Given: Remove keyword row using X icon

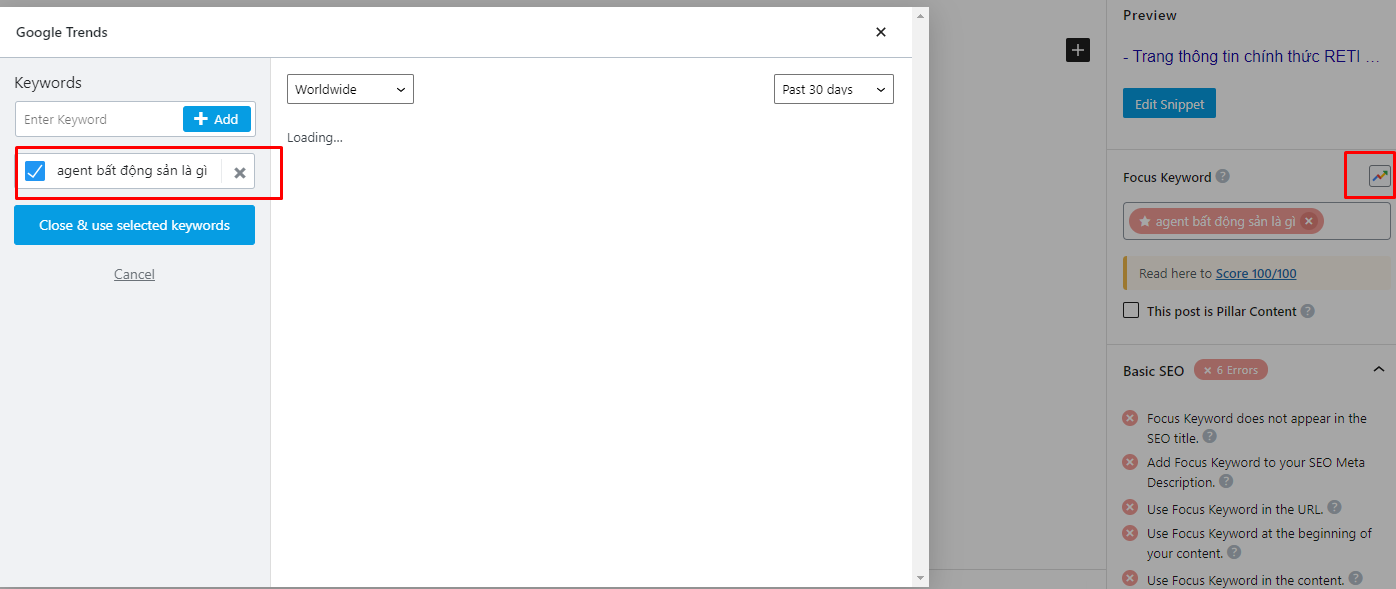Looking at the screenshot, I should [240, 172].
